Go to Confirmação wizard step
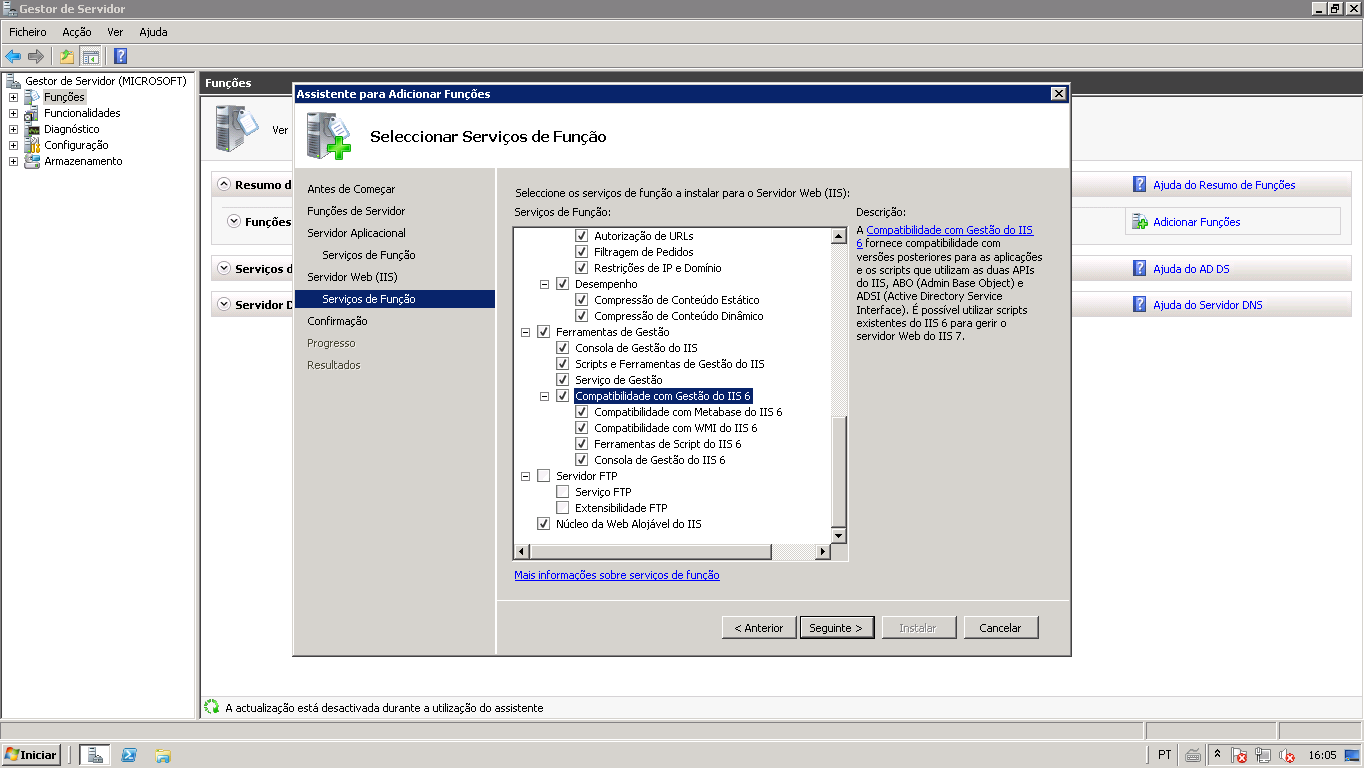Screen dimensions: 1364x768 coord(337,321)
